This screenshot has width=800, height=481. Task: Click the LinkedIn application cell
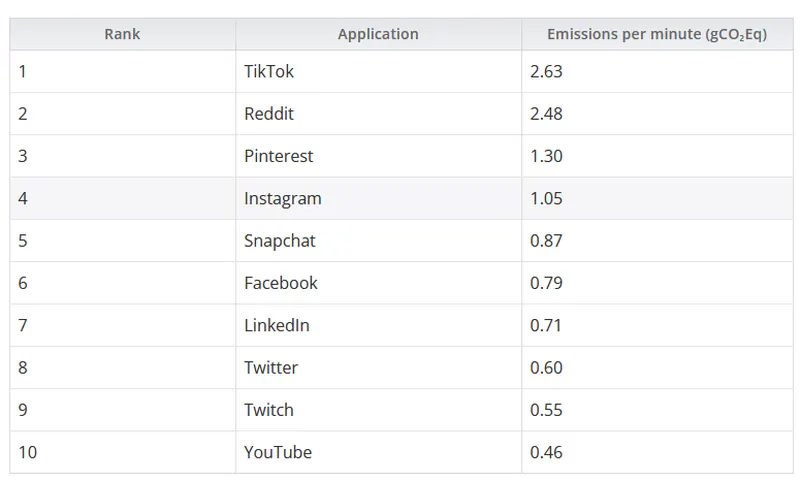[277, 325]
